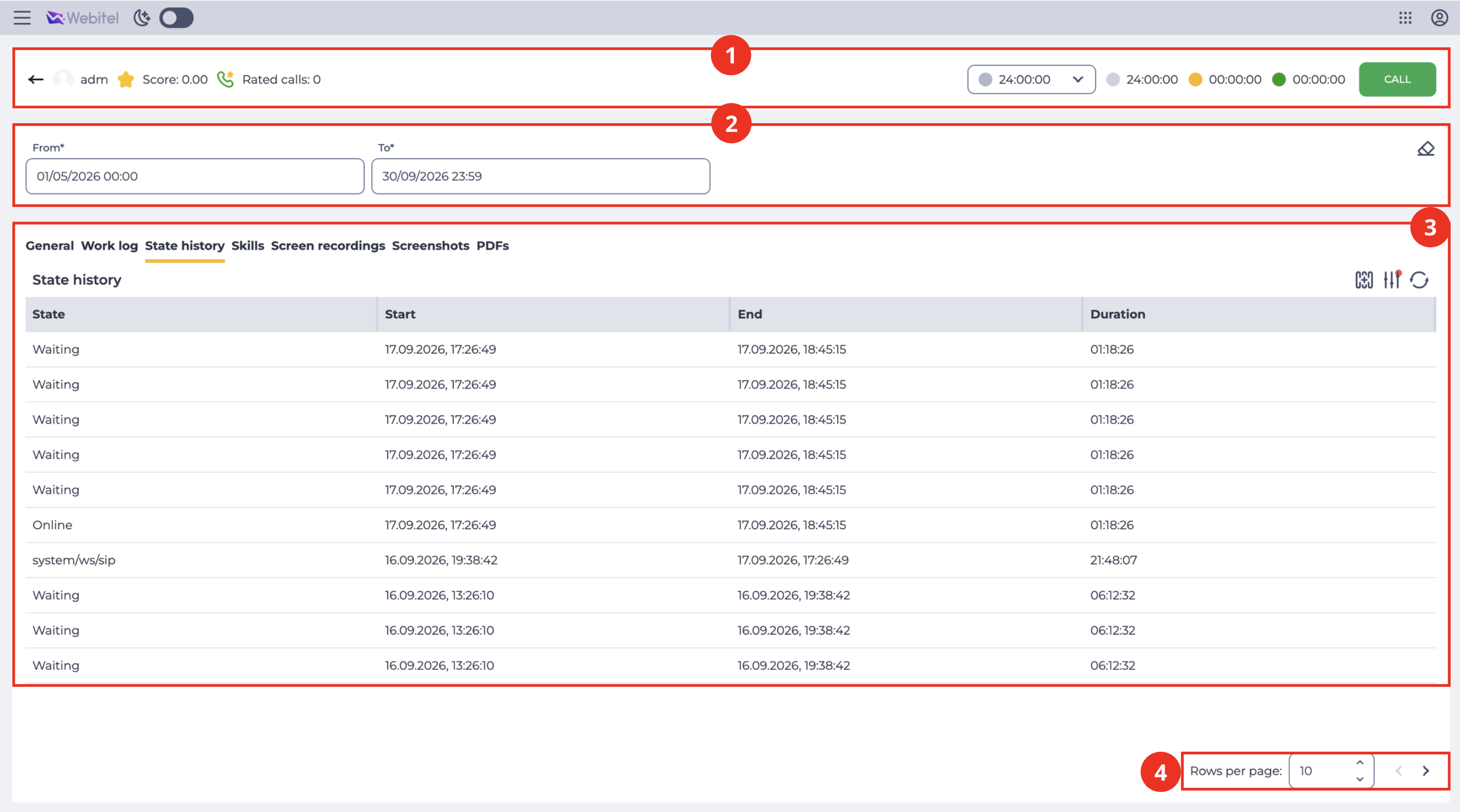Toggle dark mode switch
Viewport: 1460px width, 812px height.
point(176,18)
